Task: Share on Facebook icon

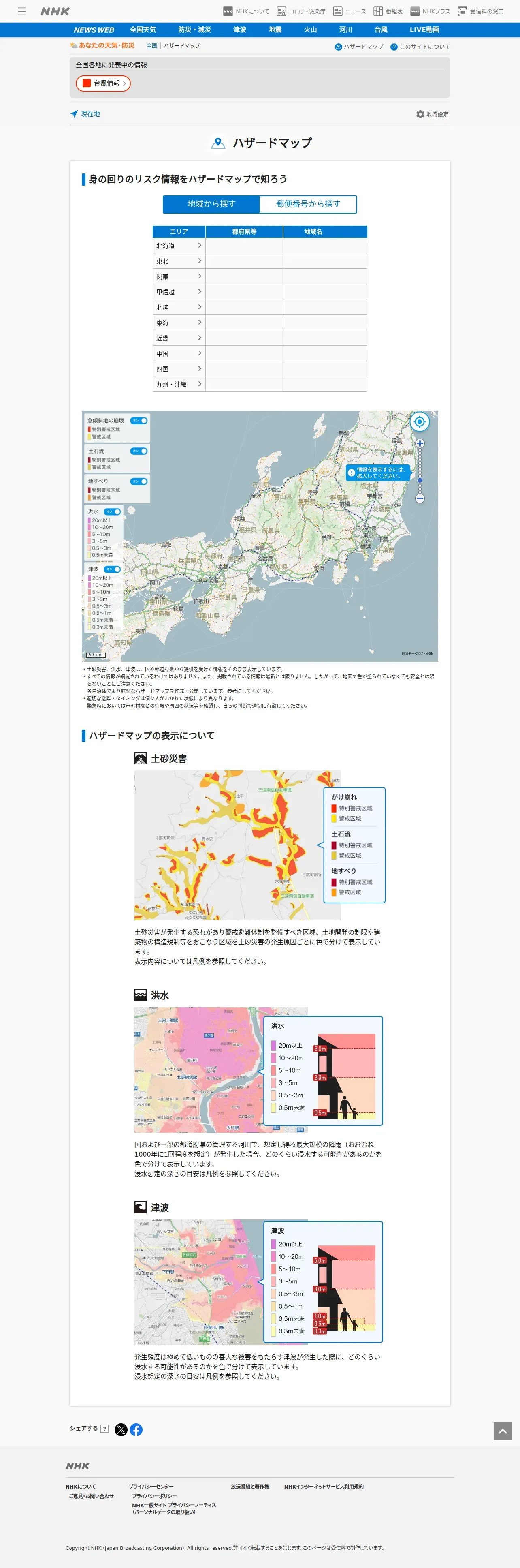Action: (136, 1430)
